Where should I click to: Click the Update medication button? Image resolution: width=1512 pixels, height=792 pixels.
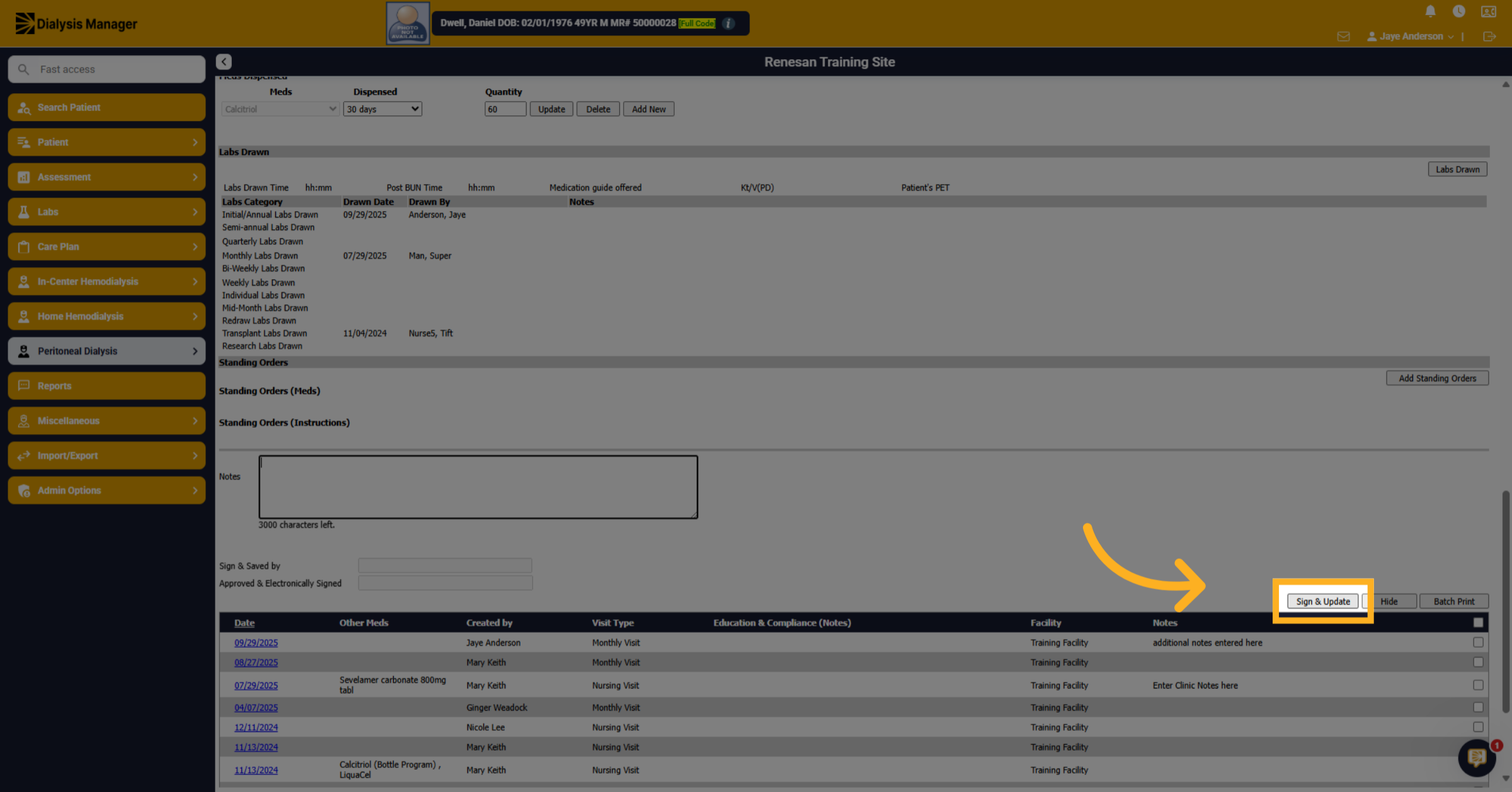click(551, 109)
